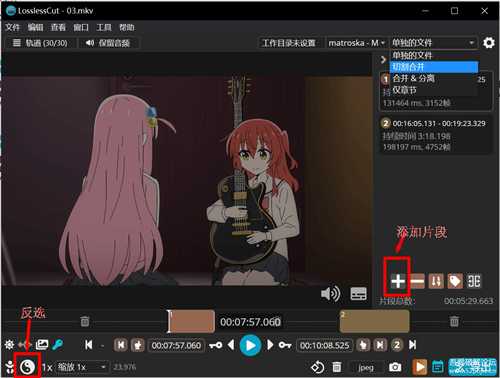500x378 pixels.
Task: Select the first 单独的文件 option in list
Action: click(x=433, y=55)
